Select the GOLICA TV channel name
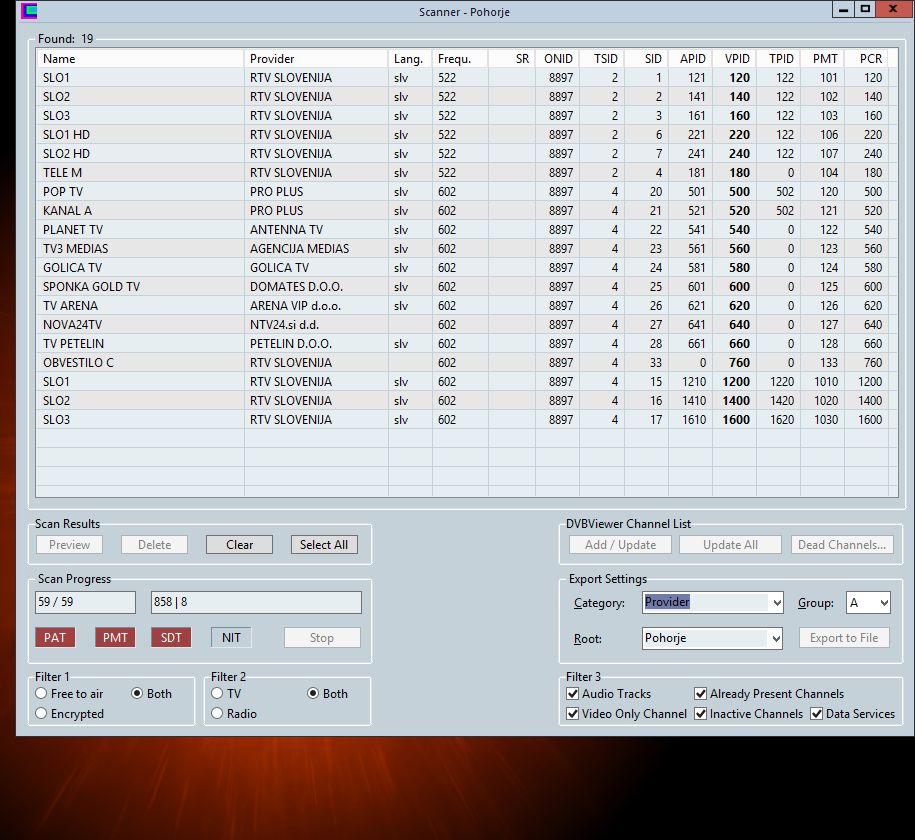 [72, 268]
